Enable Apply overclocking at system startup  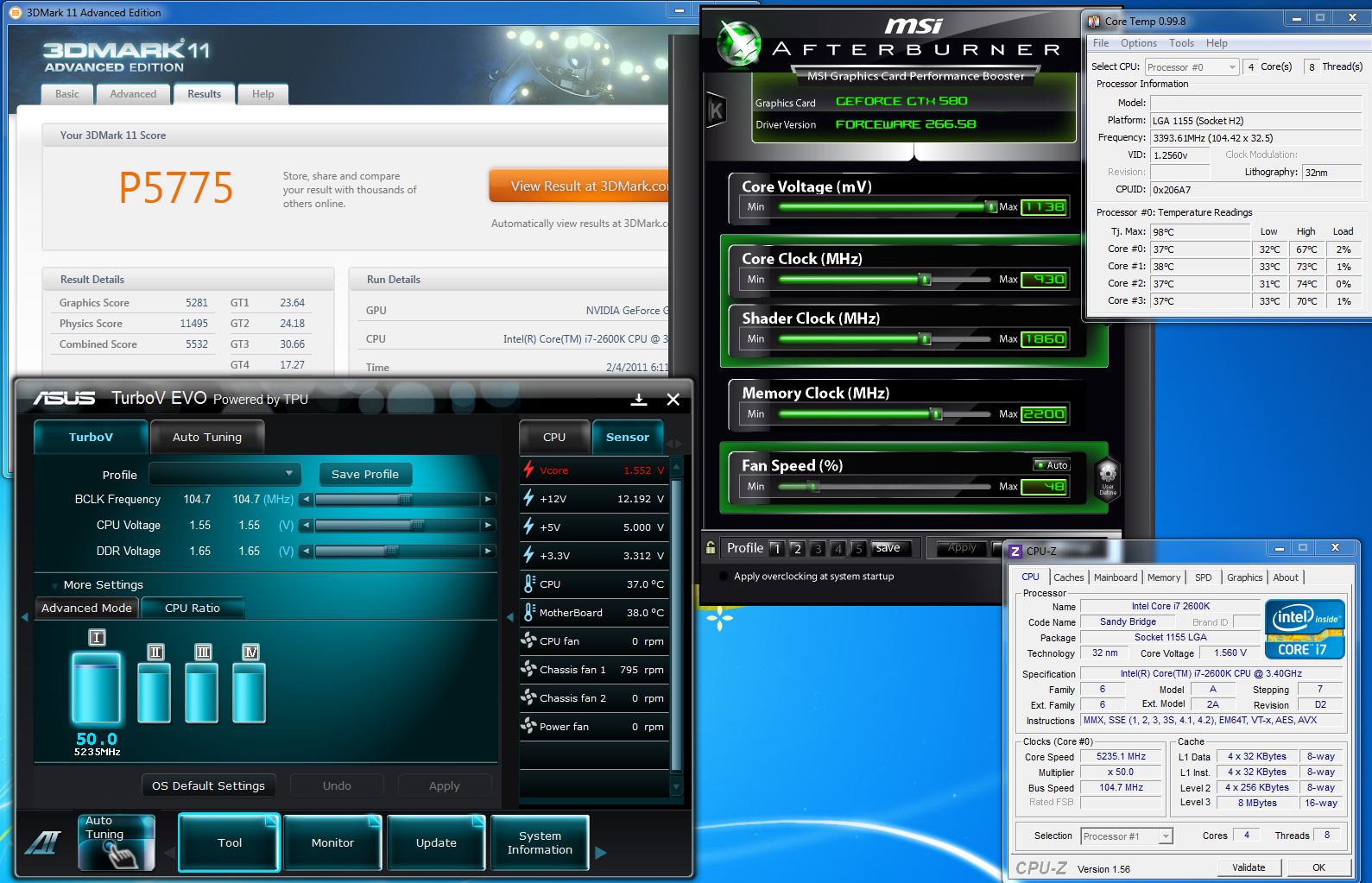[x=723, y=576]
